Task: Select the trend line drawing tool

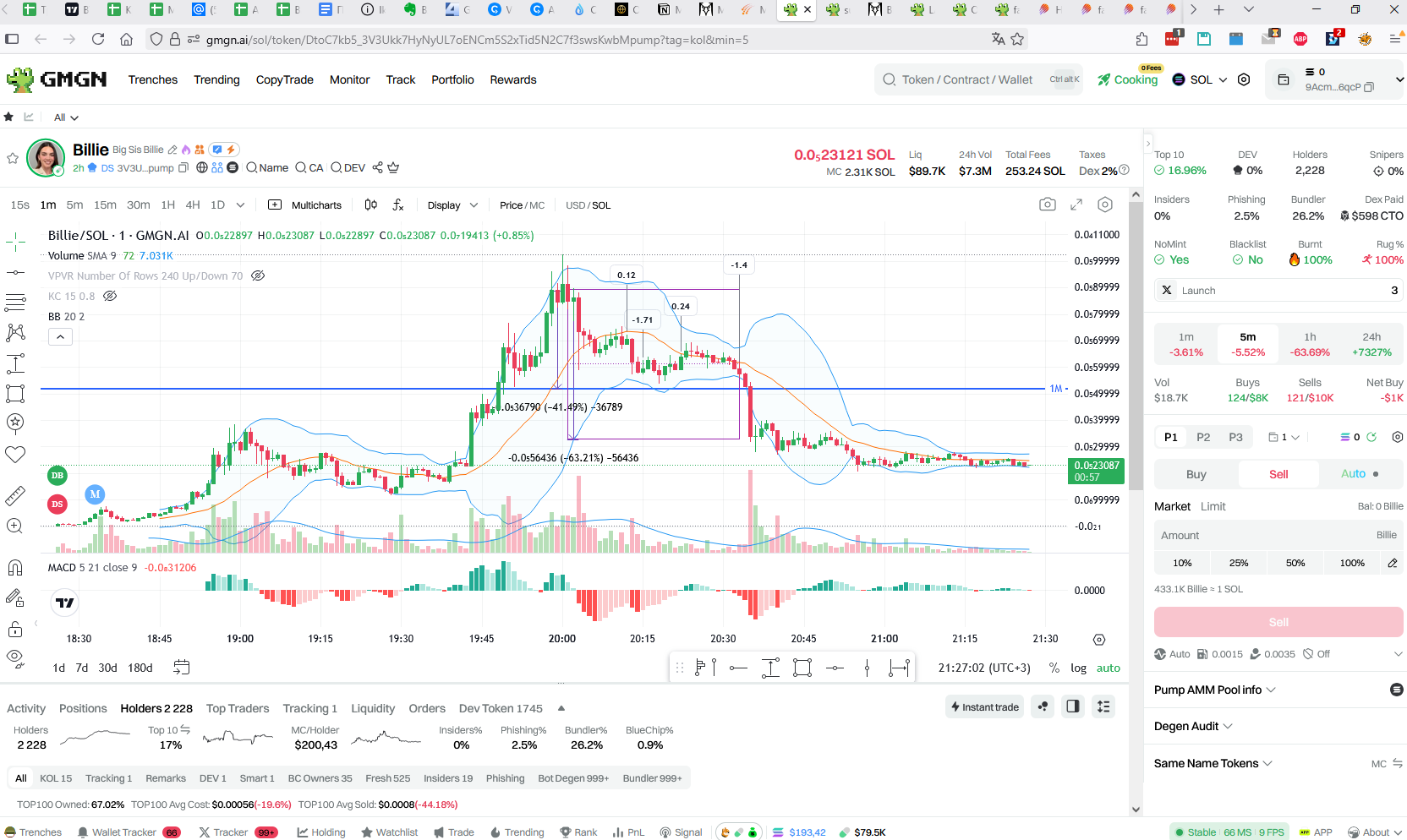Action: coord(15,272)
